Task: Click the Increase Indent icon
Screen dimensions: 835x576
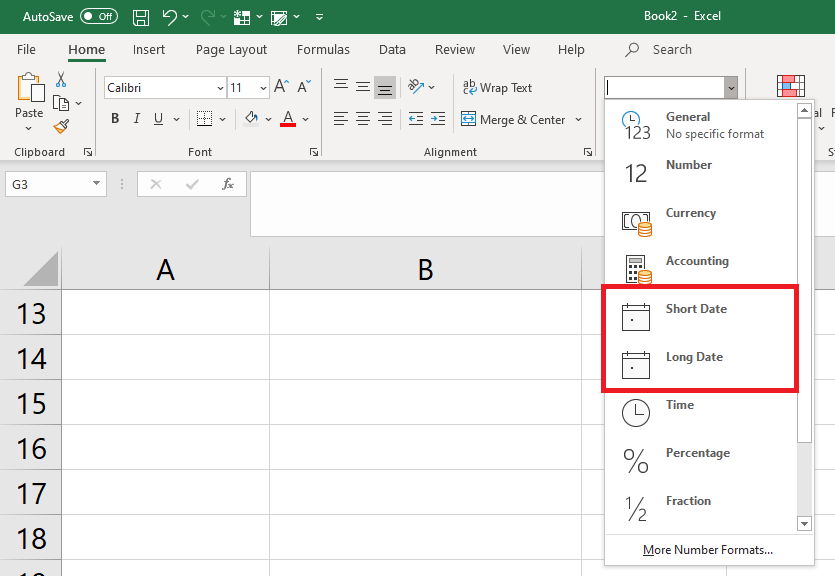Action: pyautogui.click(x=438, y=119)
